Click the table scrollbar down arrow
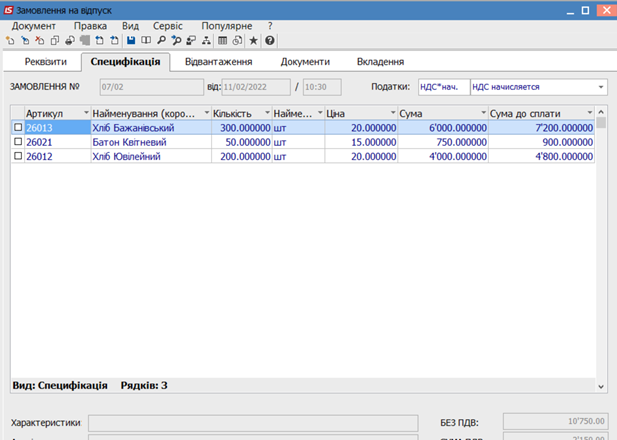The width and height of the screenshot is (617, 440). point(601,386)
